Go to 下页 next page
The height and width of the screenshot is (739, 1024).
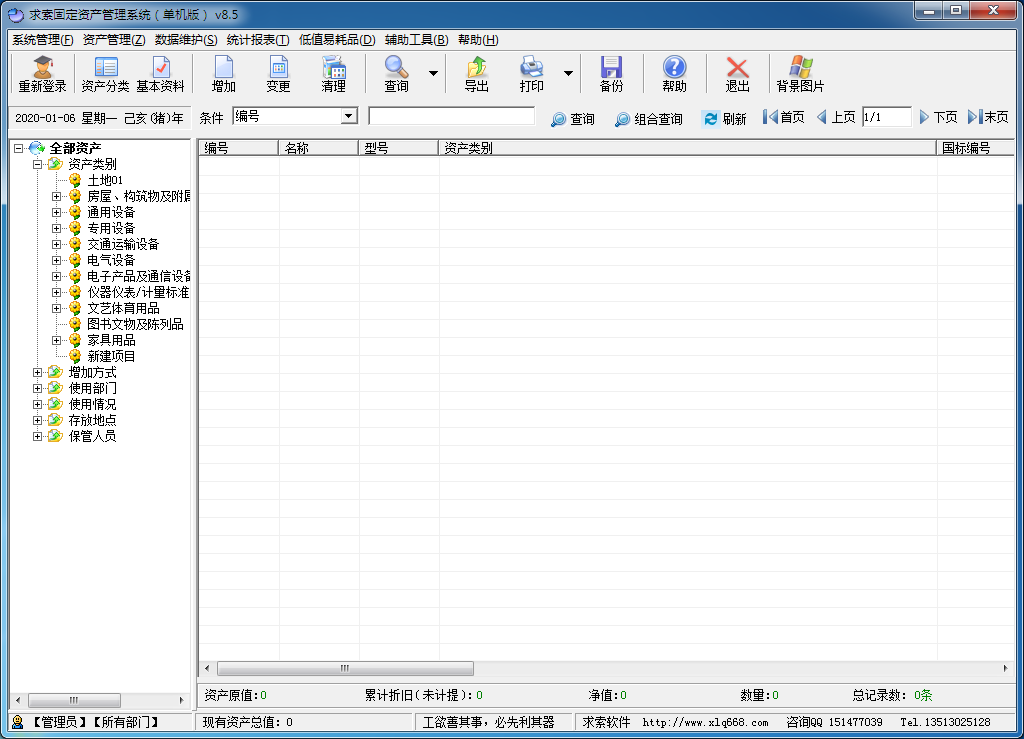point(938,118)
